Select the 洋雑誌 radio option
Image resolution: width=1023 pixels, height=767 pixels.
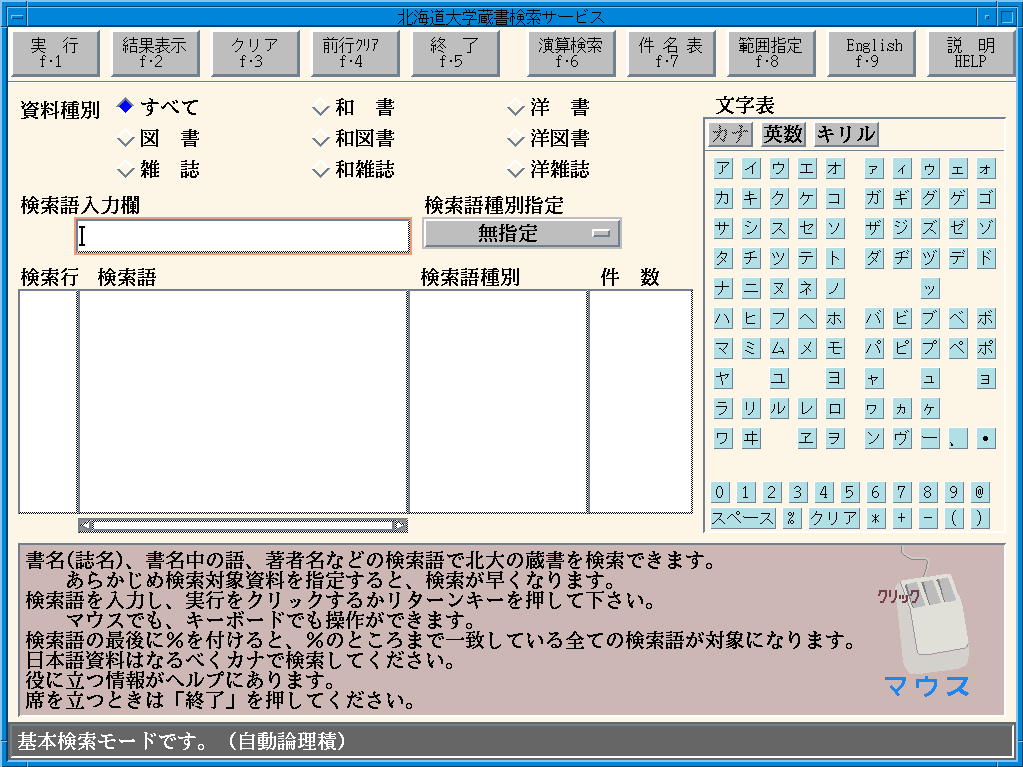(548, 170)
